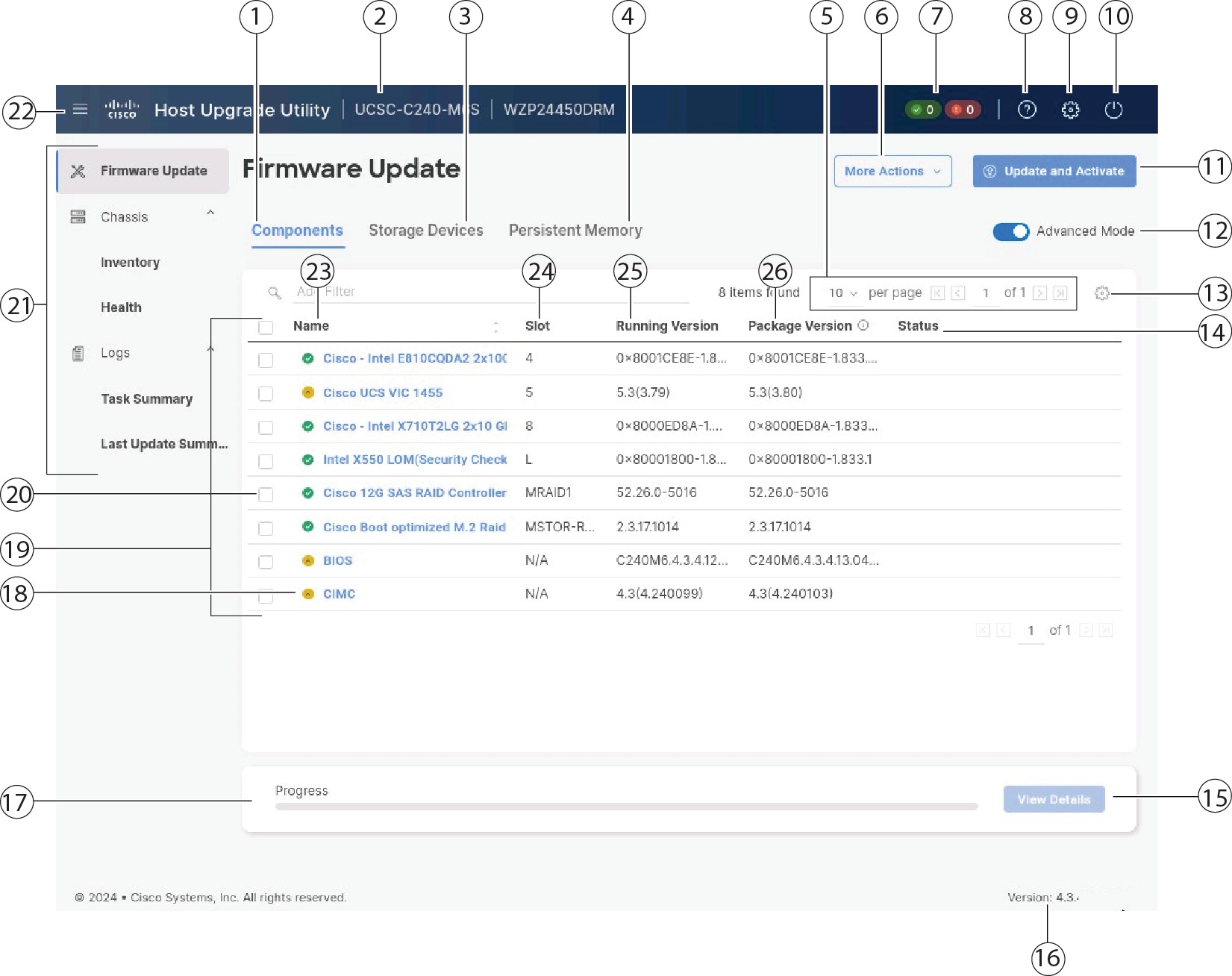The image size is (1232, 976).
Task: Click the Progress bar
Action: (x=625, y=807)
